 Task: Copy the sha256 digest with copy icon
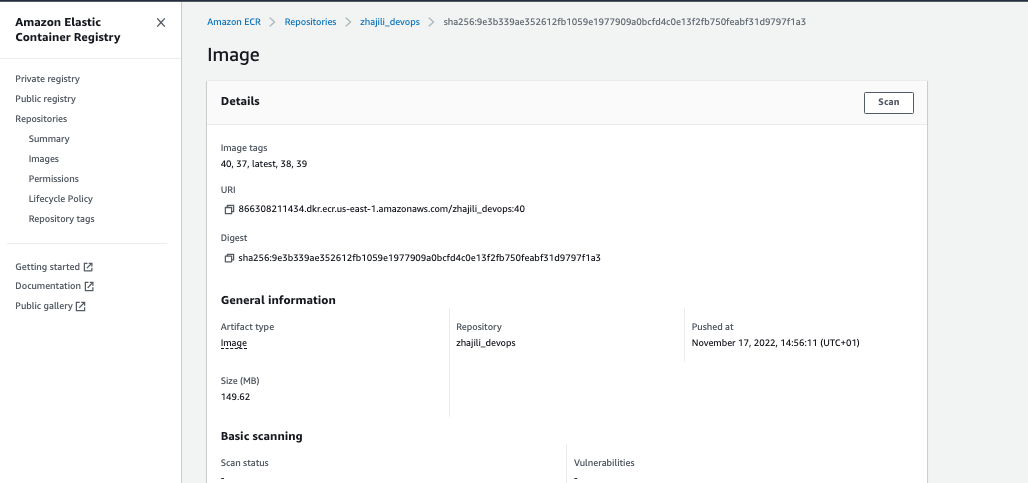[x=229, y=258]
